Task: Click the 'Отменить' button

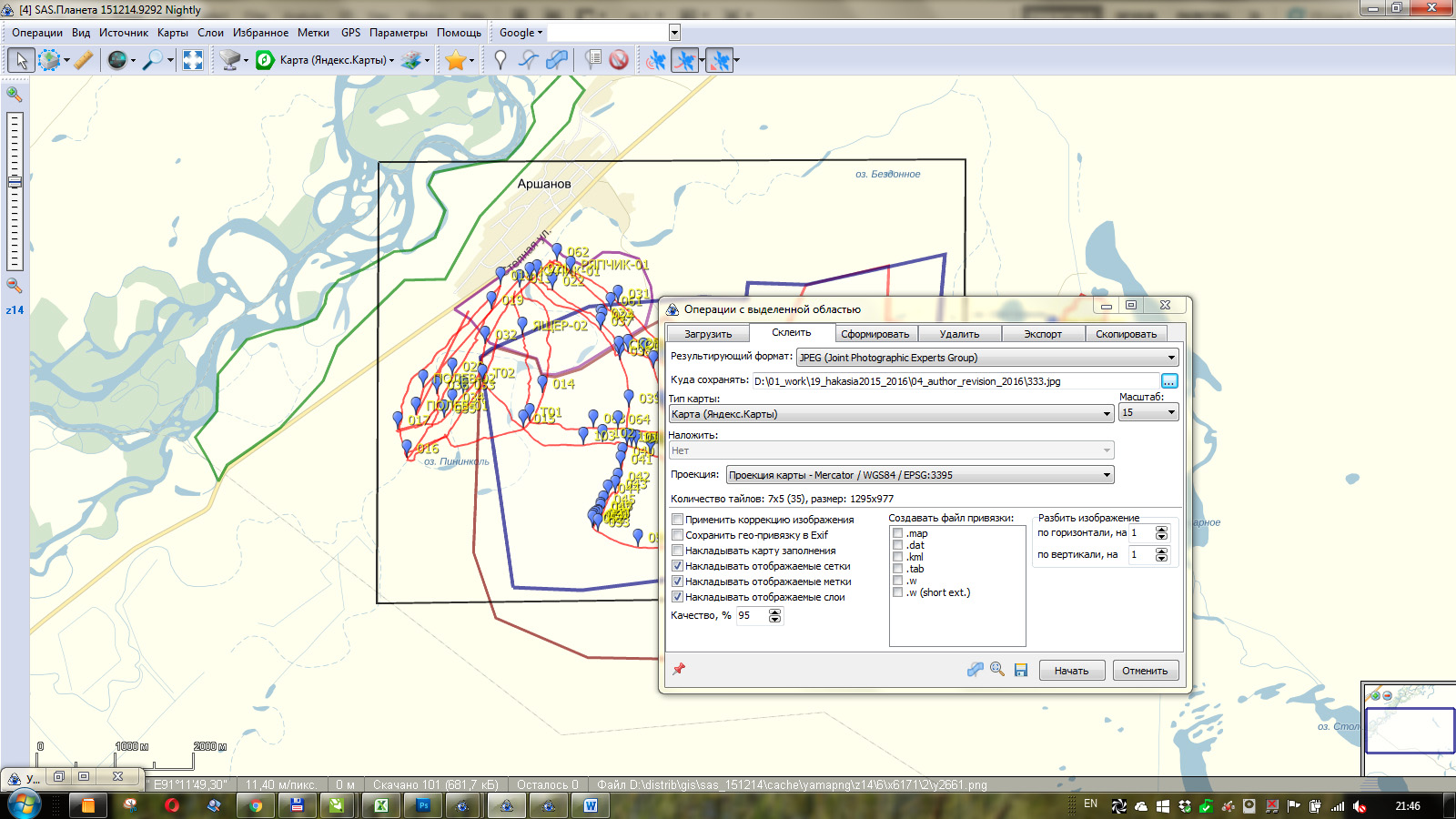Action: click(x=1145, y=671)
